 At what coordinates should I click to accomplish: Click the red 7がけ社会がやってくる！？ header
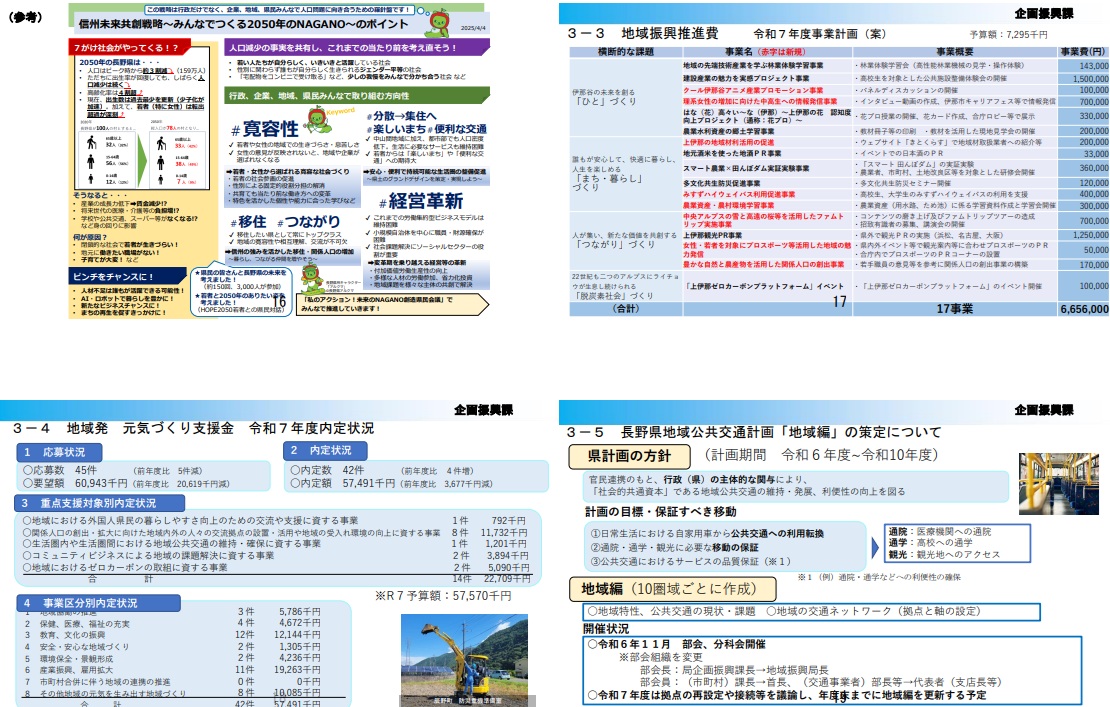click(x=131, y=48)
